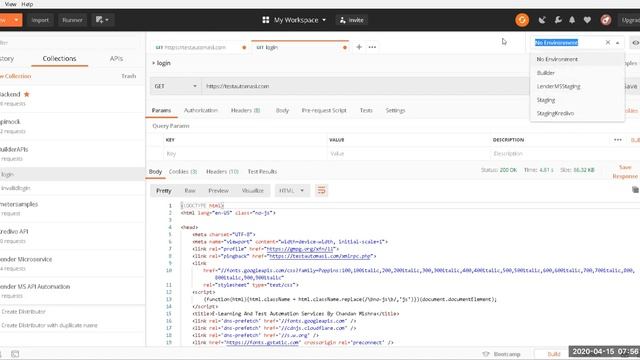The width and height of the screenshot is (640, 360).
Task: Open the settings wrench icon
Action: coord(558,20)
